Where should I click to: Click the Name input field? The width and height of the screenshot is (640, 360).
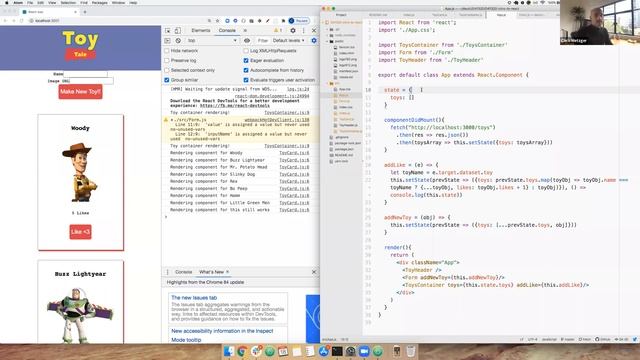click(85, 74)
